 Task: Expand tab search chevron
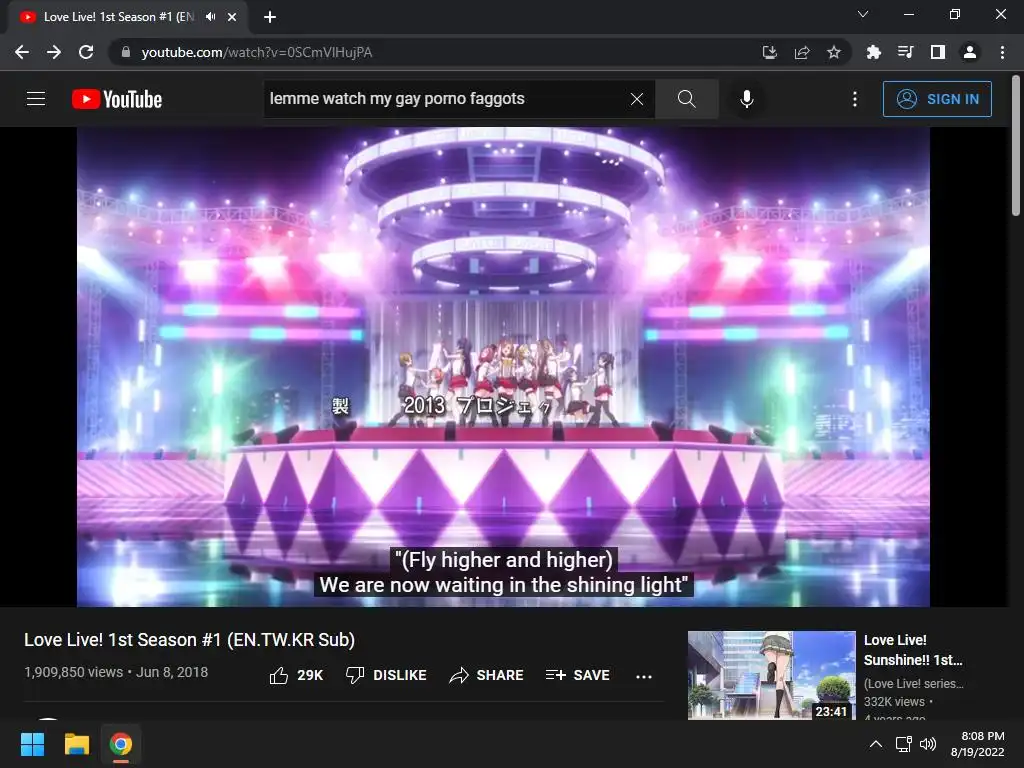tap(863, 14)
